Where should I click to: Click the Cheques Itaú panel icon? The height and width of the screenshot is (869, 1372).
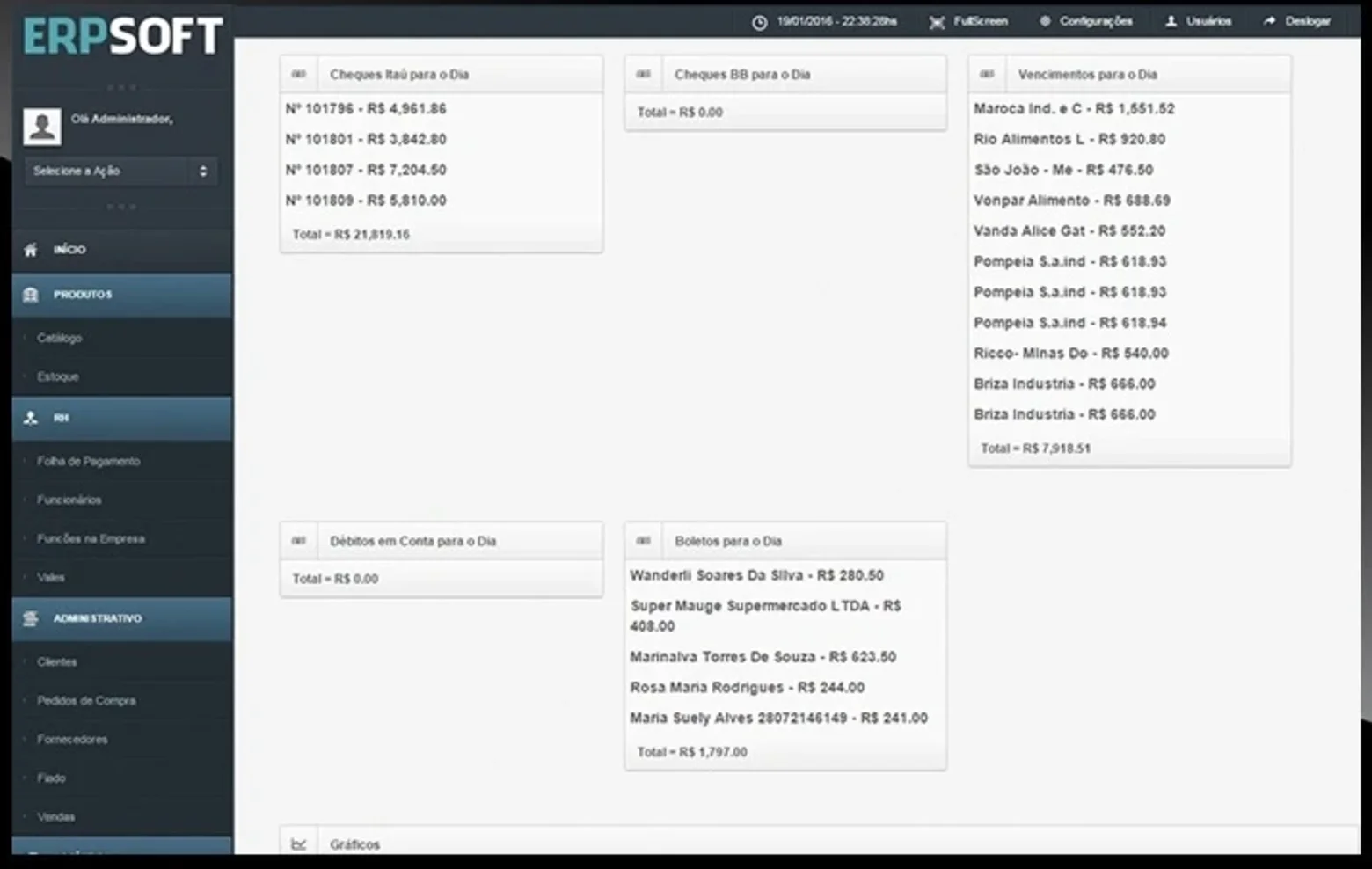pos(299,74)
